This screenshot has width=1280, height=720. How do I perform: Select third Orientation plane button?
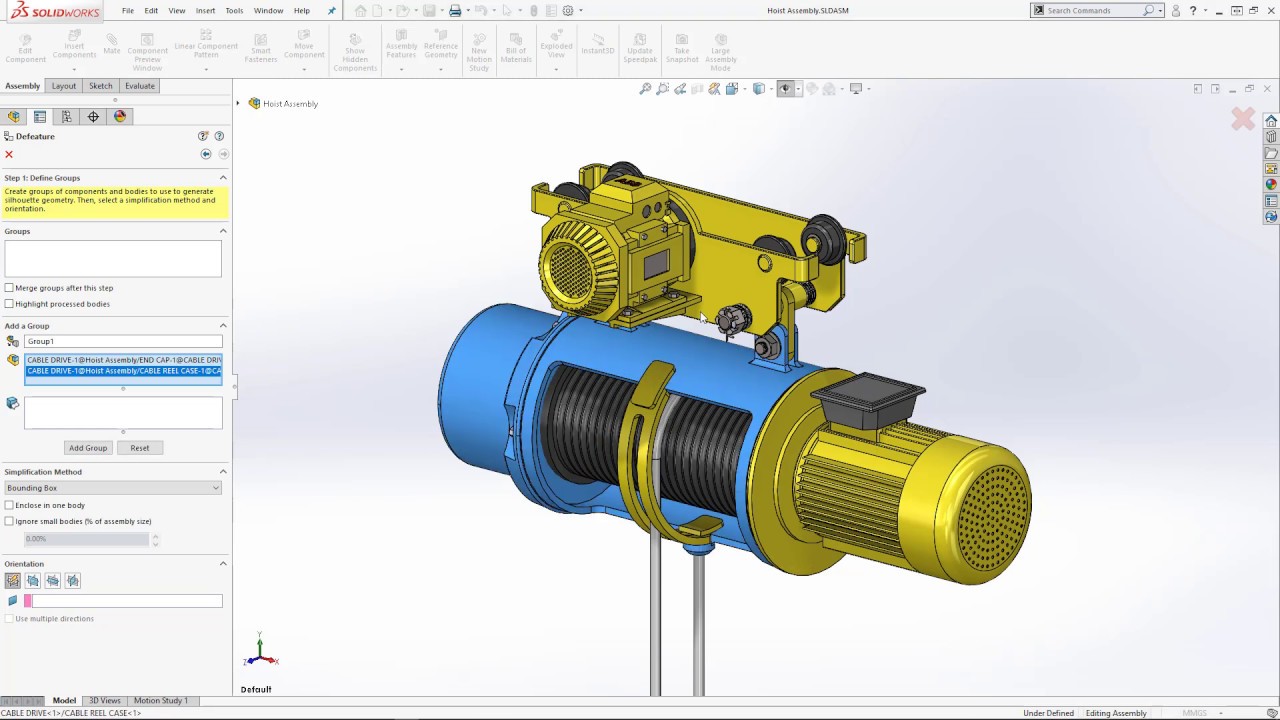click(x=53, y=580)
